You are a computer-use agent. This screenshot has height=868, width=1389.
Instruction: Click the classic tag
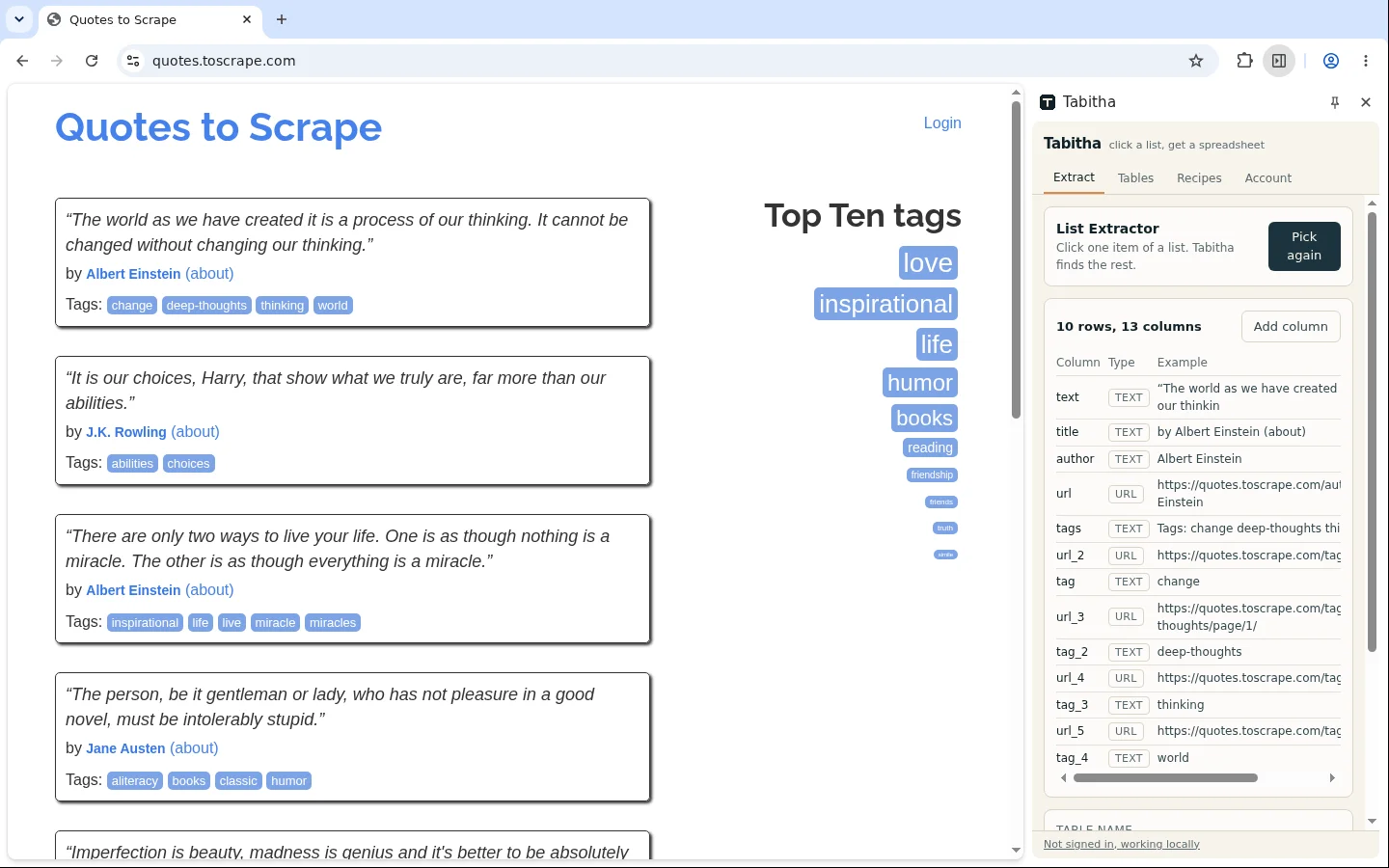(x=238, y=781)
